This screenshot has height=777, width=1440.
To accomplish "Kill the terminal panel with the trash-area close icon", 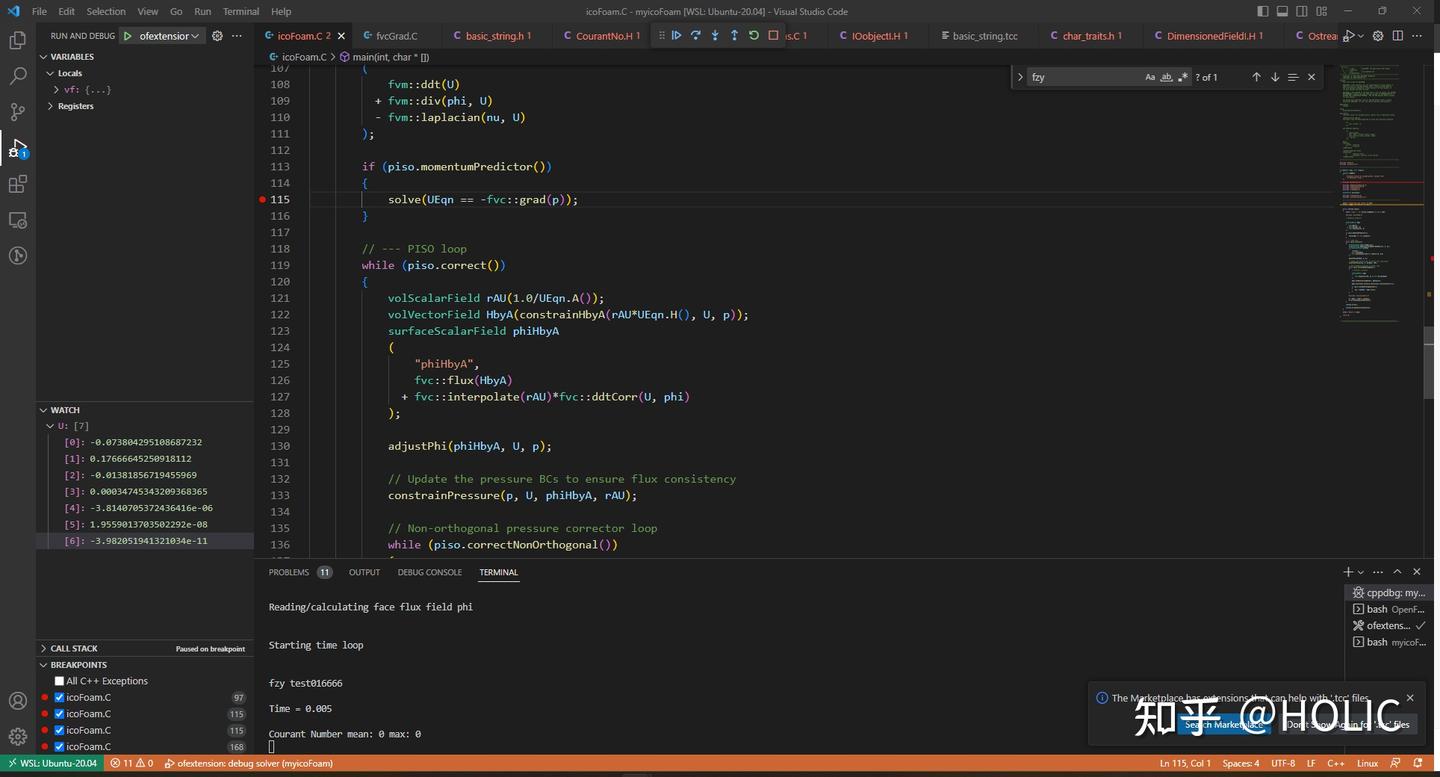I will 1416,571.
